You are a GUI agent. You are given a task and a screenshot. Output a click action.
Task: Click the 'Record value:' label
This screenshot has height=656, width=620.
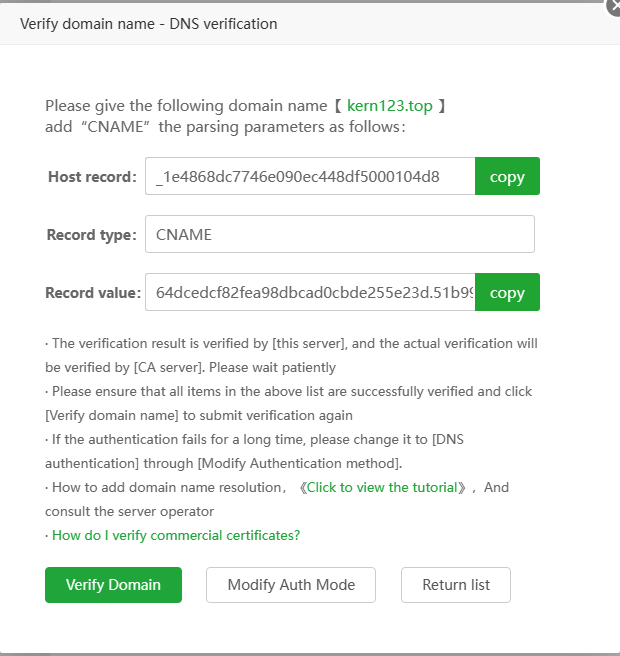tap(91, 293)
